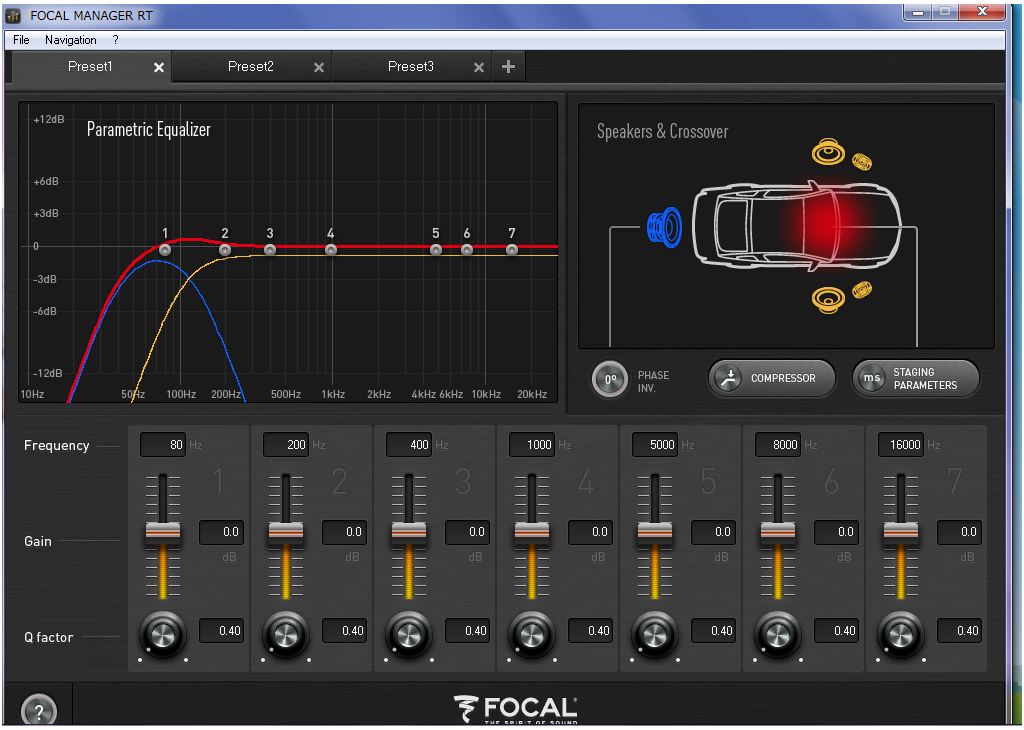Close the Preset1 tab
The height and width of the screenshot is (730, 1024).
tap(159, 67)
